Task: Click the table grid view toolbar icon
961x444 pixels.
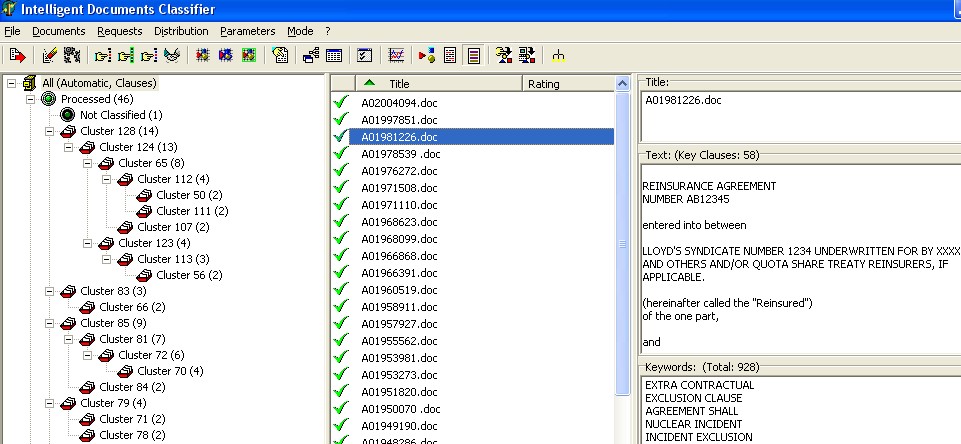Action: (x=334, y=56)
